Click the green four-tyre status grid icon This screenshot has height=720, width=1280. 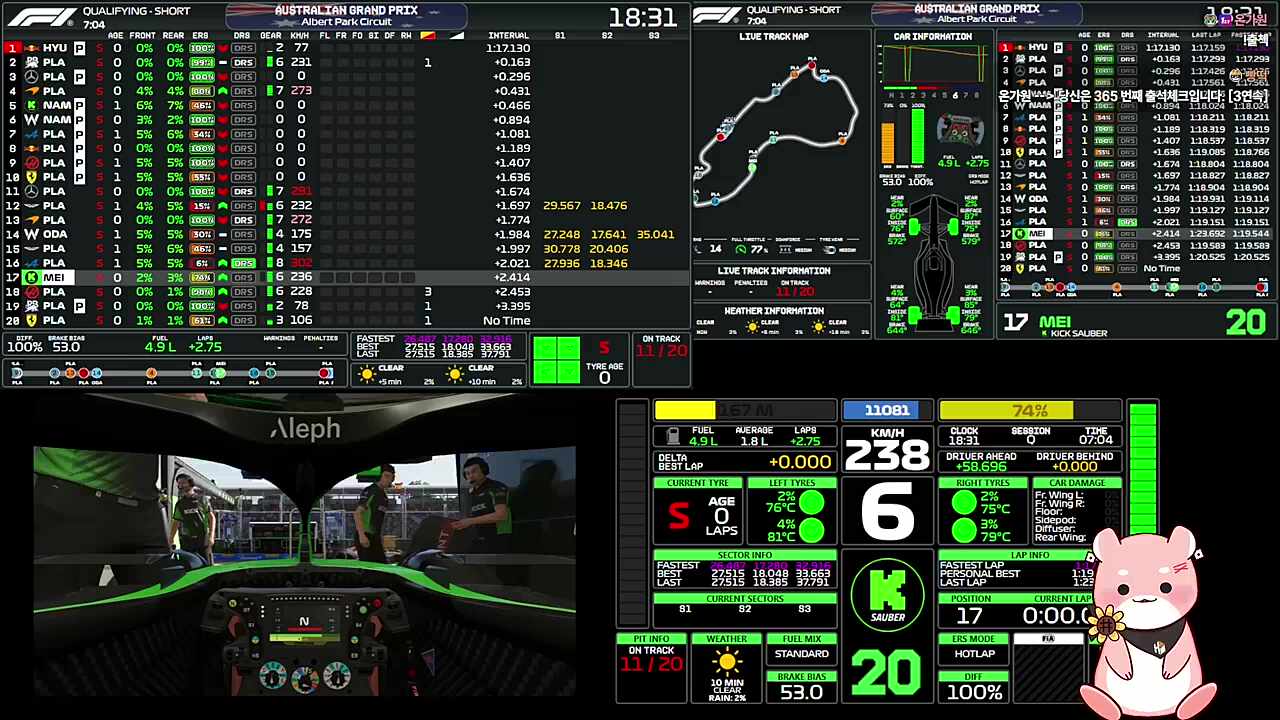pyautogui.click(x=556, y=360)
